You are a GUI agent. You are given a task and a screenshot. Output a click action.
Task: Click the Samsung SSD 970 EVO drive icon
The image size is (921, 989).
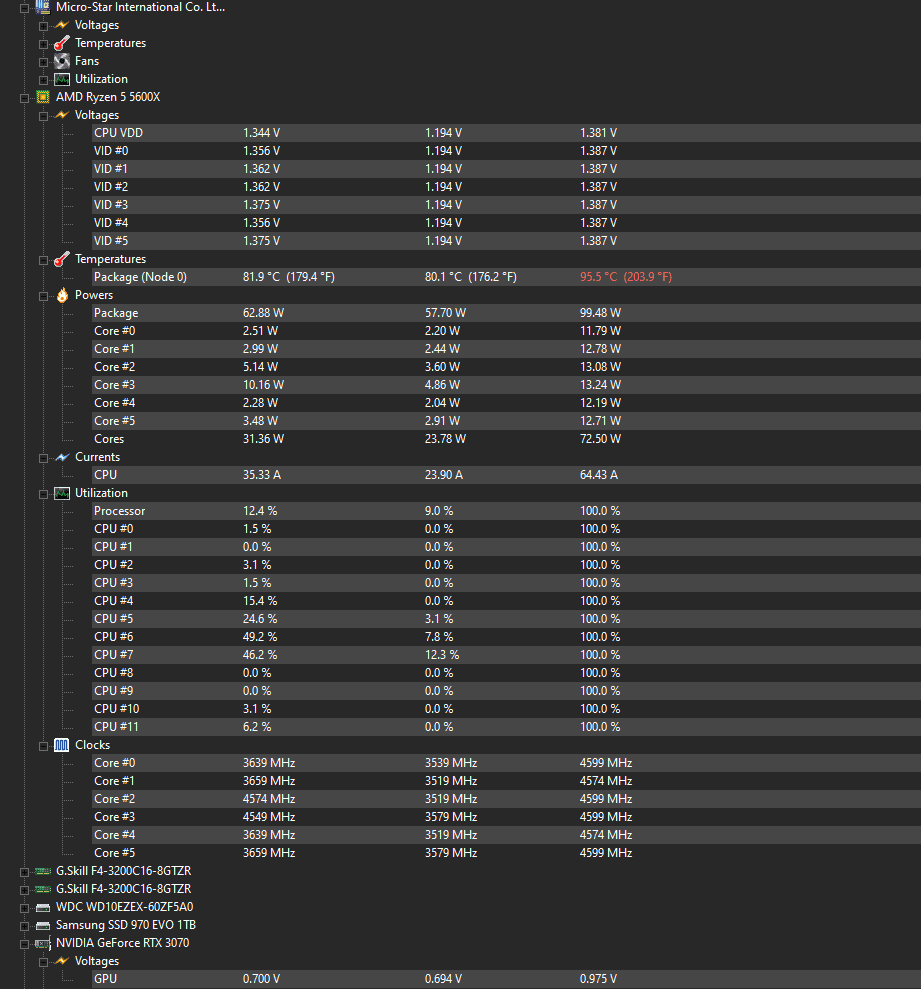coord(42,925)
